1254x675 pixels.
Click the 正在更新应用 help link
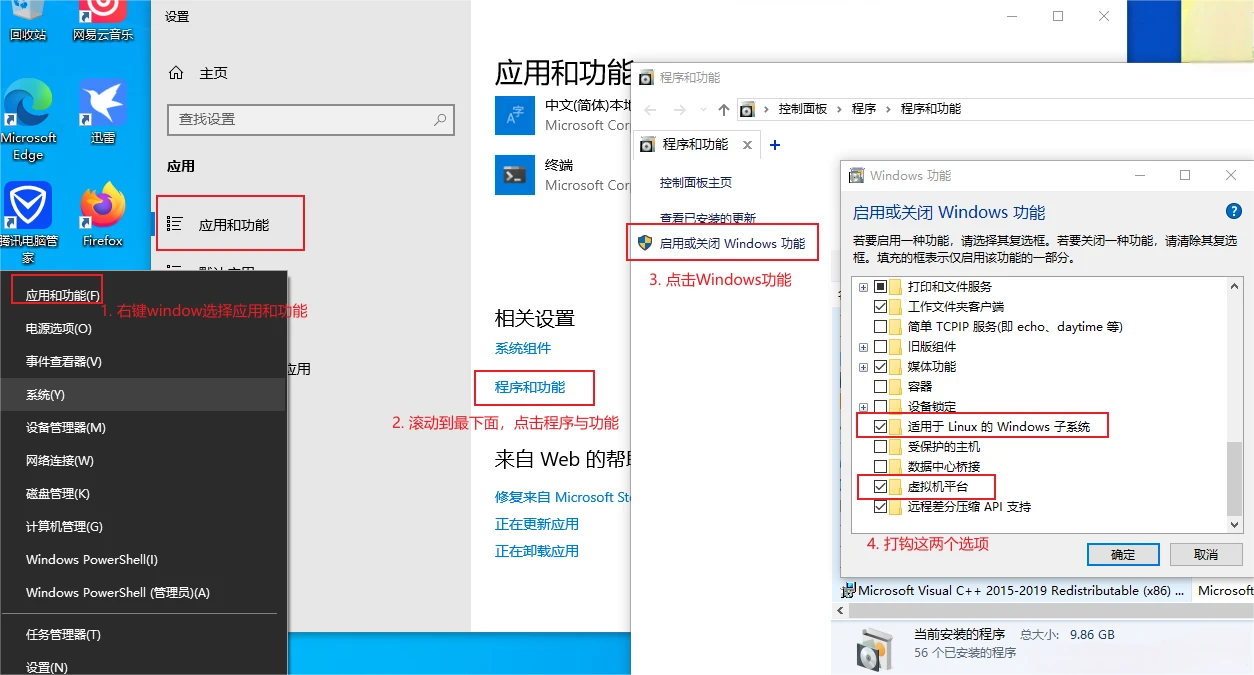537,524
